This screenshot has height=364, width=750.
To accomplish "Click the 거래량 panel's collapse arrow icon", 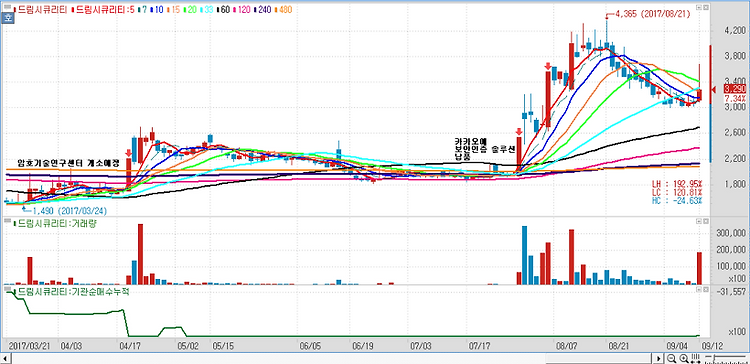I will tap(699, 221).
